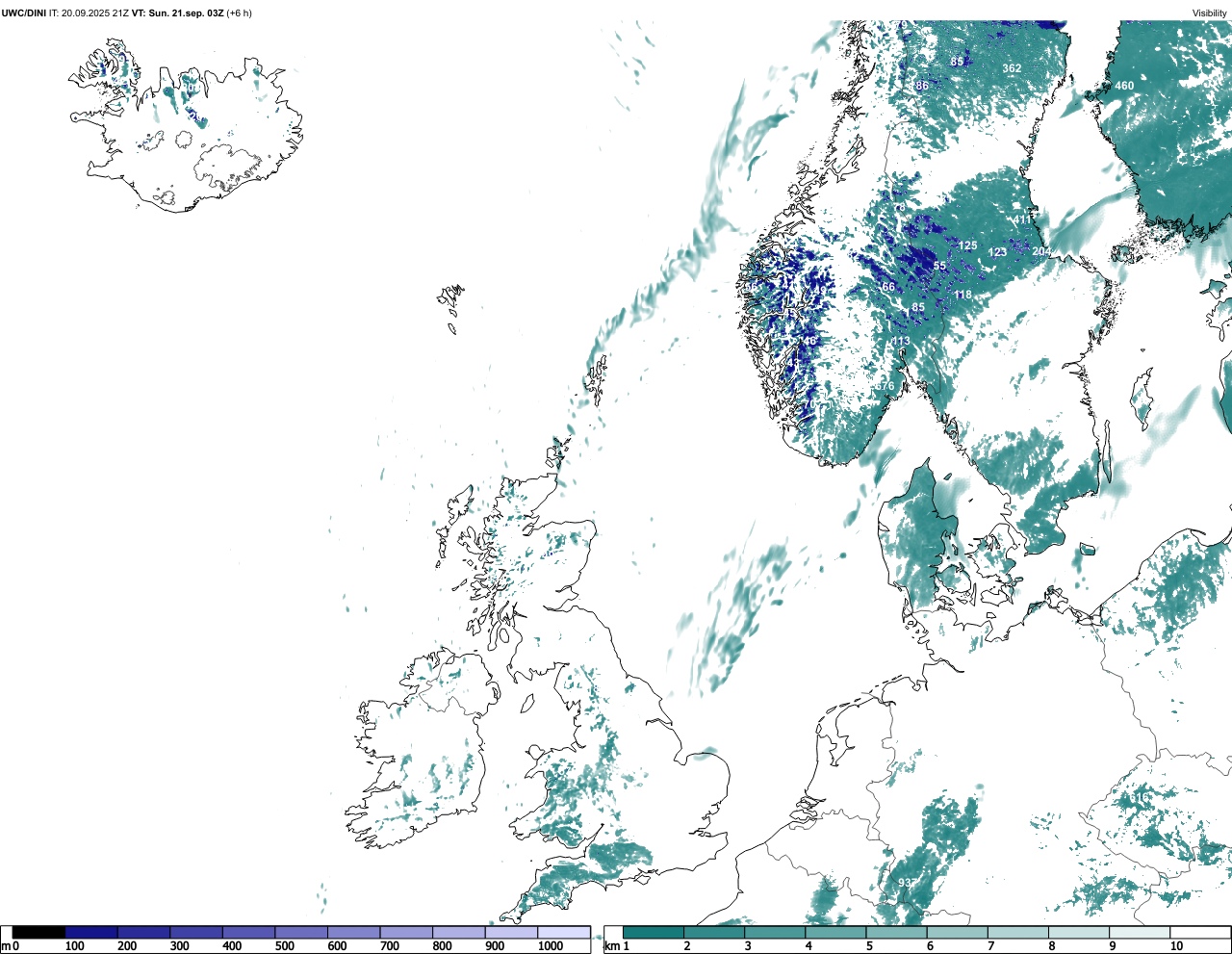
Task: Click the 700–800 m legend swatch
Action: [406, 932]
